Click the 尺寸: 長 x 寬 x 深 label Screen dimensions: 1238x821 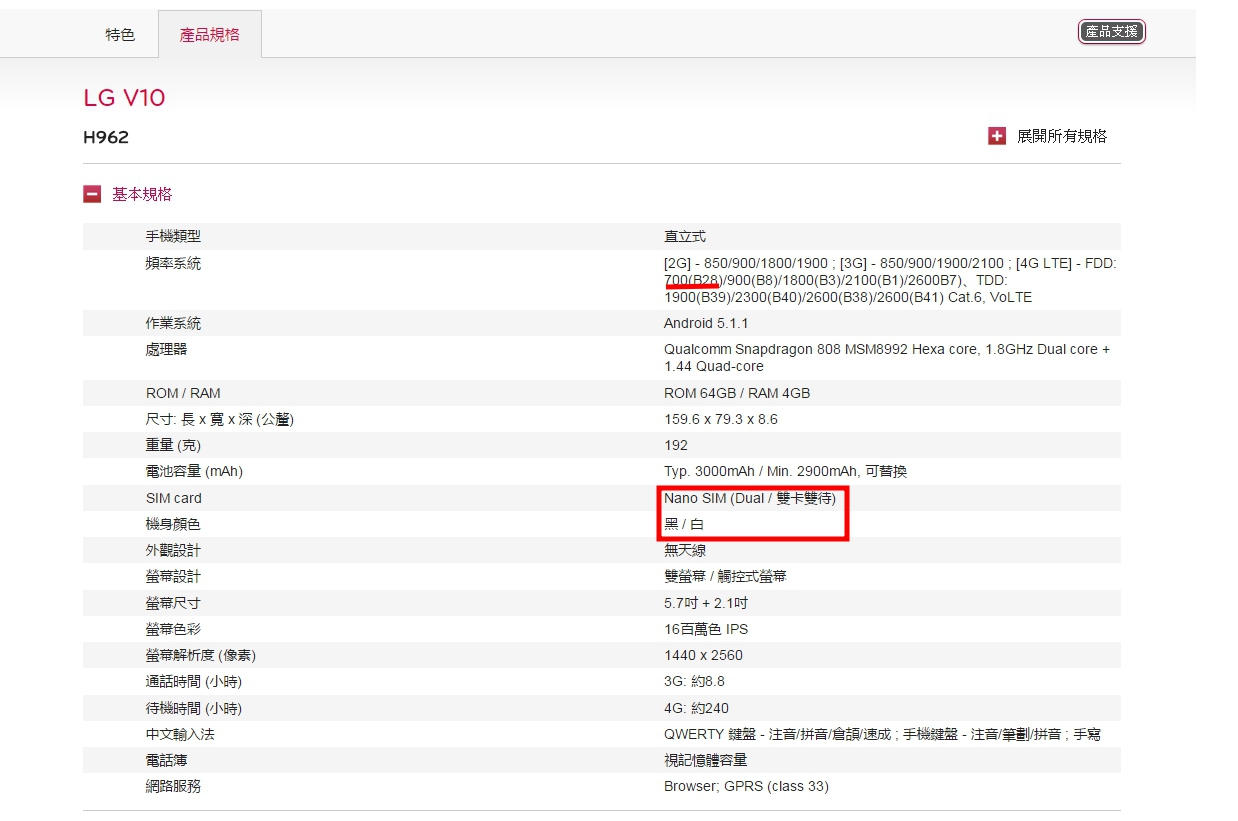[219, 419]
